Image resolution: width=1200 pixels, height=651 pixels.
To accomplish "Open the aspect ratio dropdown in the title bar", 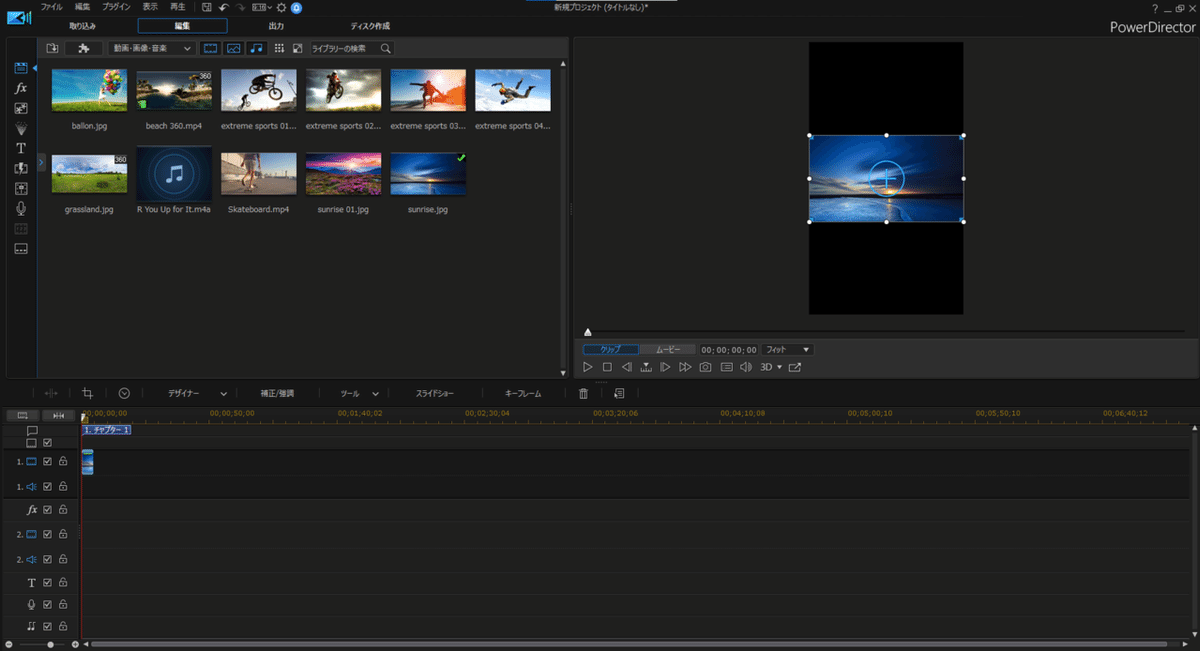I will point(262,7).
